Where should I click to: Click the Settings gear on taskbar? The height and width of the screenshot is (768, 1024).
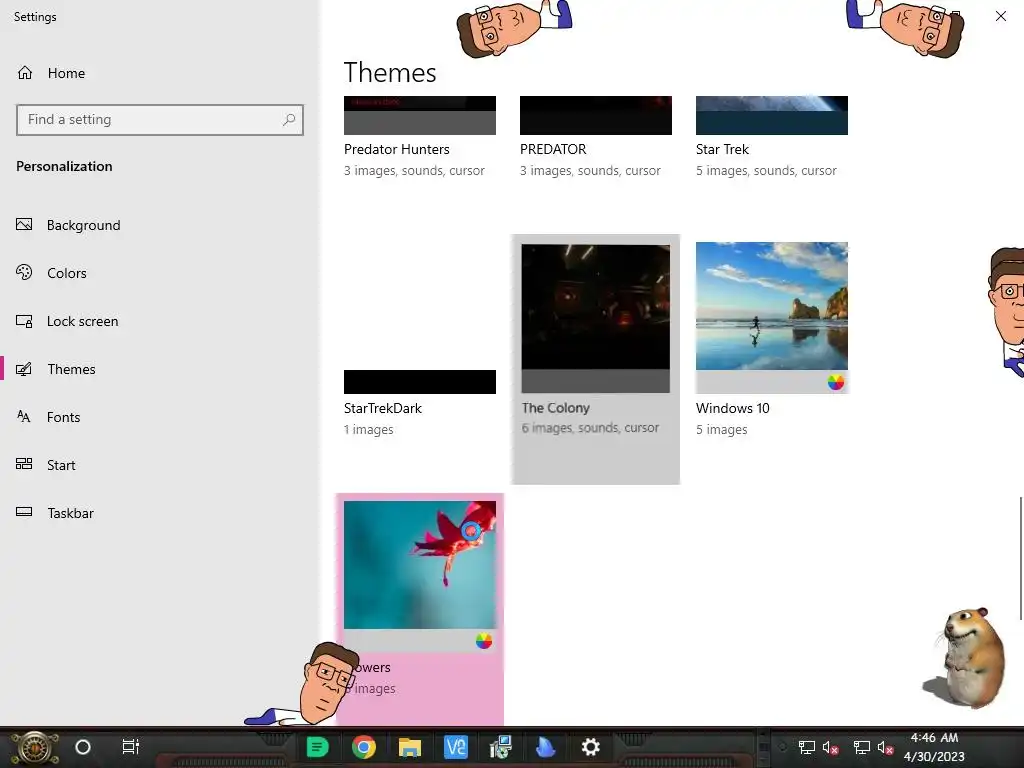(590, 746)
